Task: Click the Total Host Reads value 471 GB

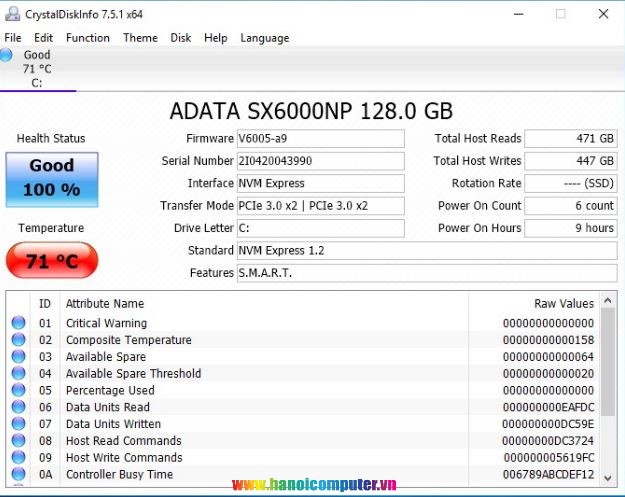Action: [x=571, y=138]
